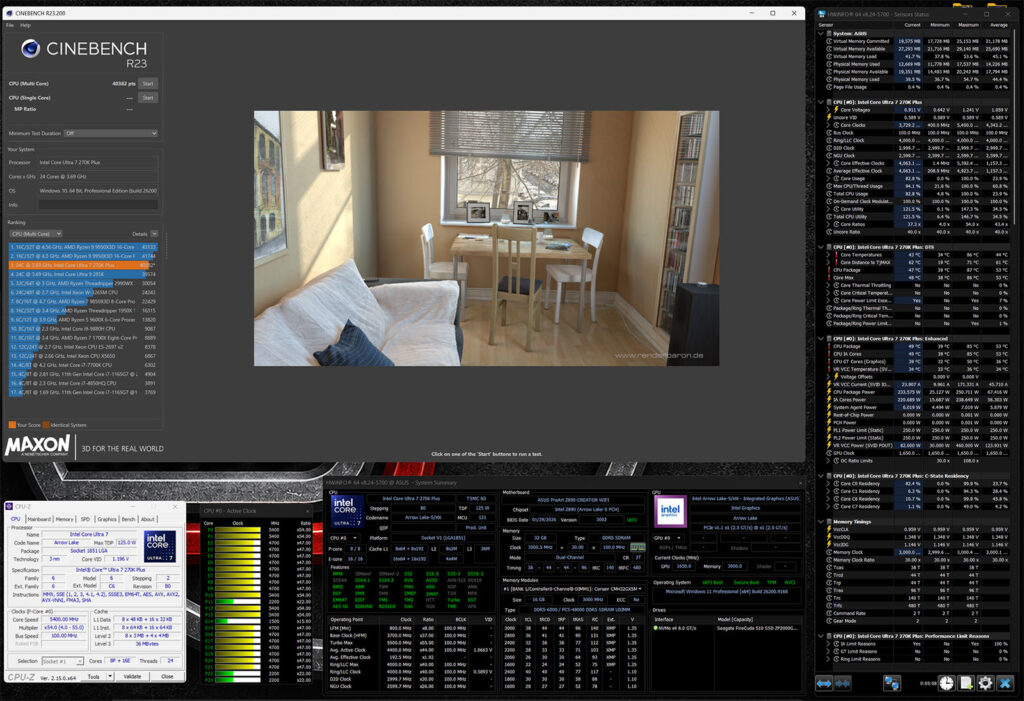1024x701 pixels.
Task: Click the HWiNFO expand-columns blue arrows icon
Action: 824,683
